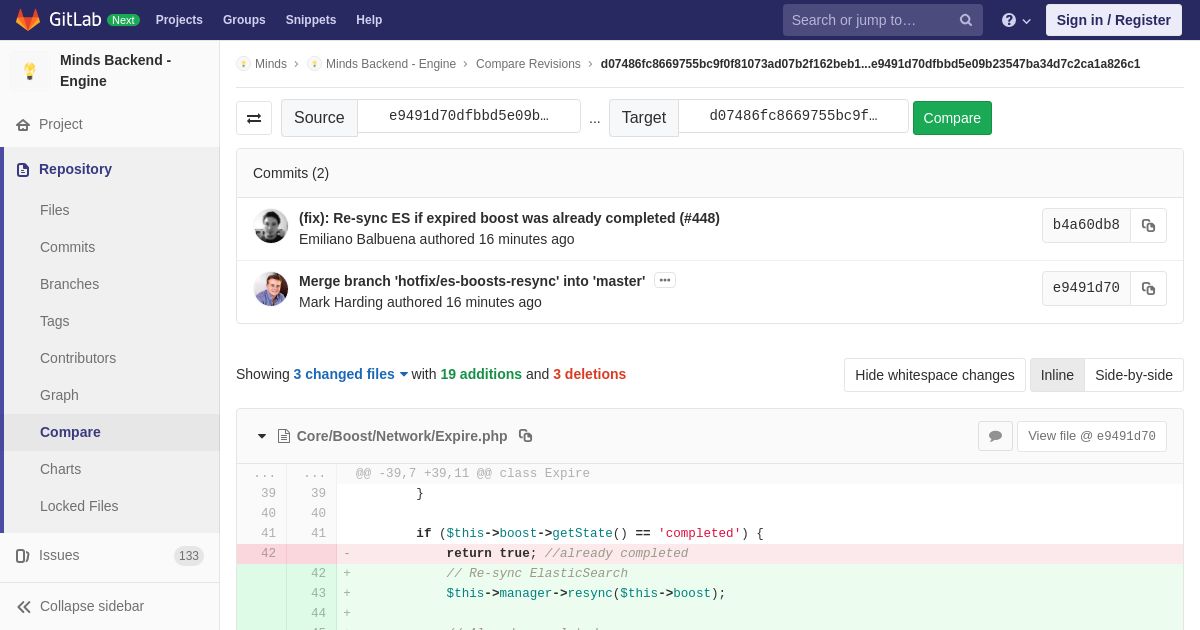1200x630 pixels.
Task: Open Merge branch hotfix/es-boosts-resync commit
Action: (x=472, y=281)
